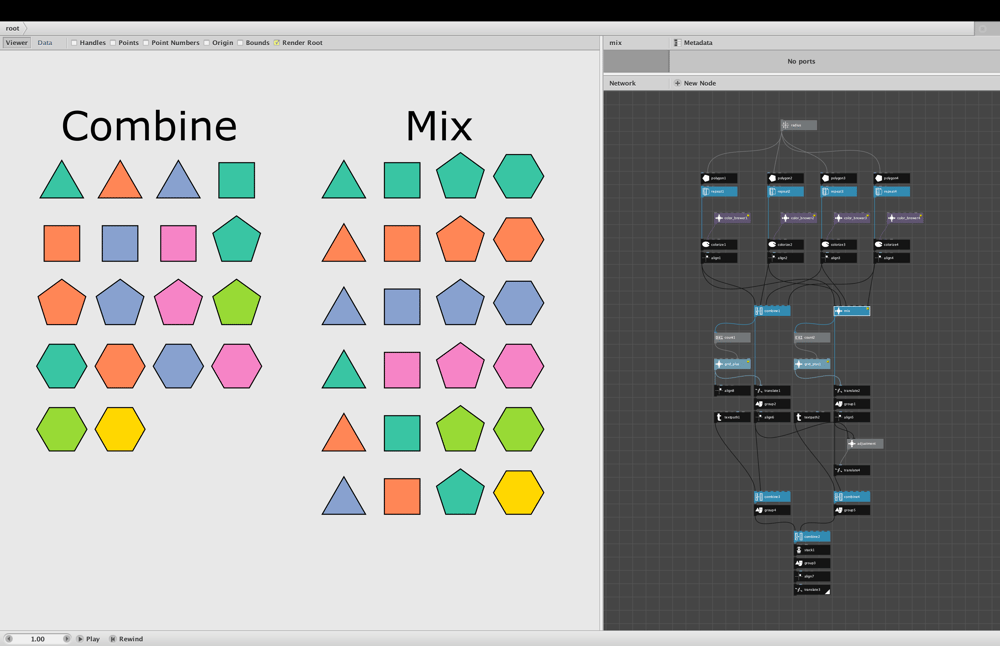Open the Metadata panel
1000x646 pixels.
pyautogui.click(x=693, y=43)
